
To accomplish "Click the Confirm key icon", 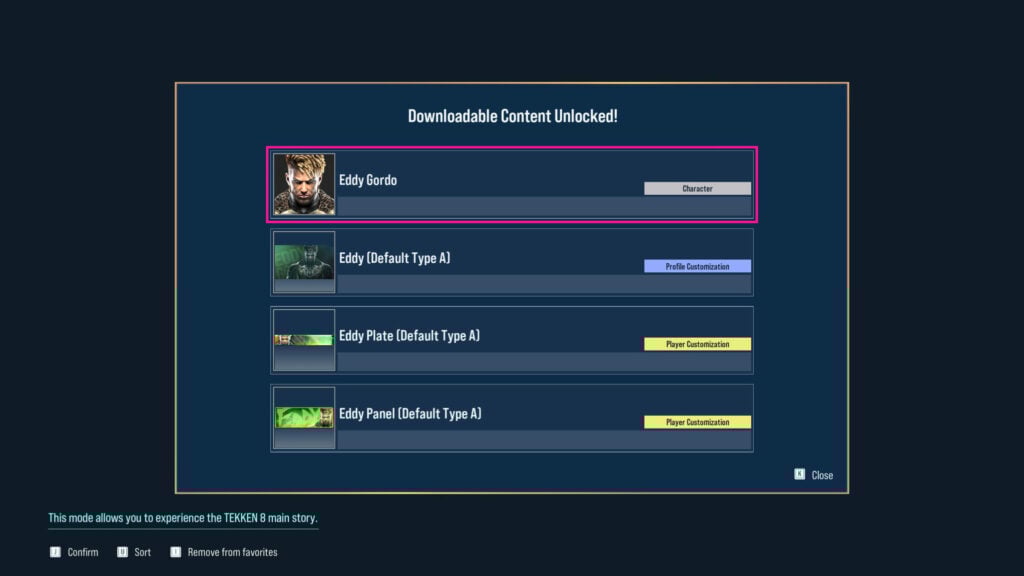I will click(x=55, y=552).
